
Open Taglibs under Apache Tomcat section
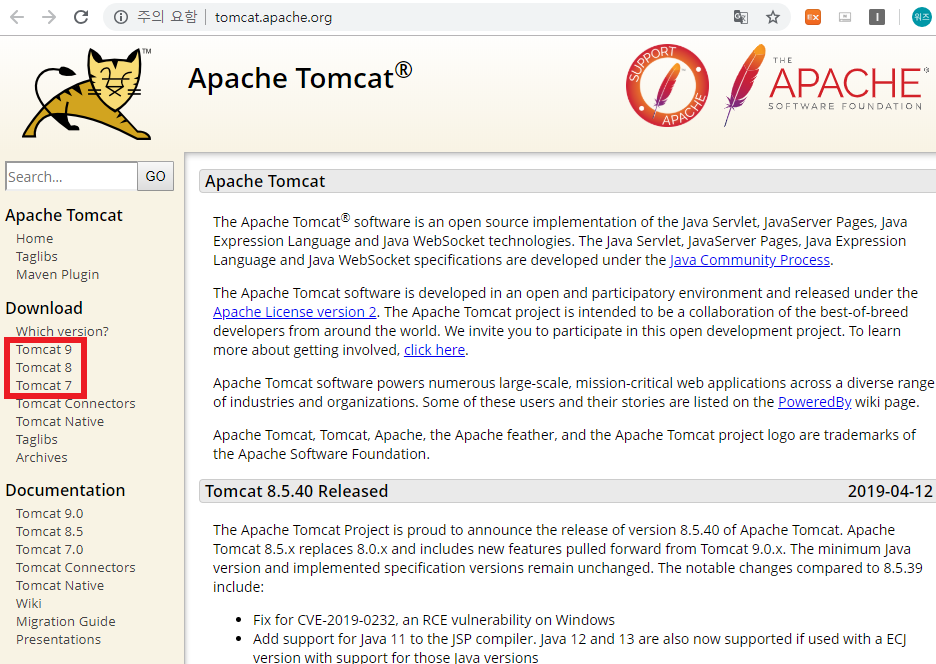point(36,256)
